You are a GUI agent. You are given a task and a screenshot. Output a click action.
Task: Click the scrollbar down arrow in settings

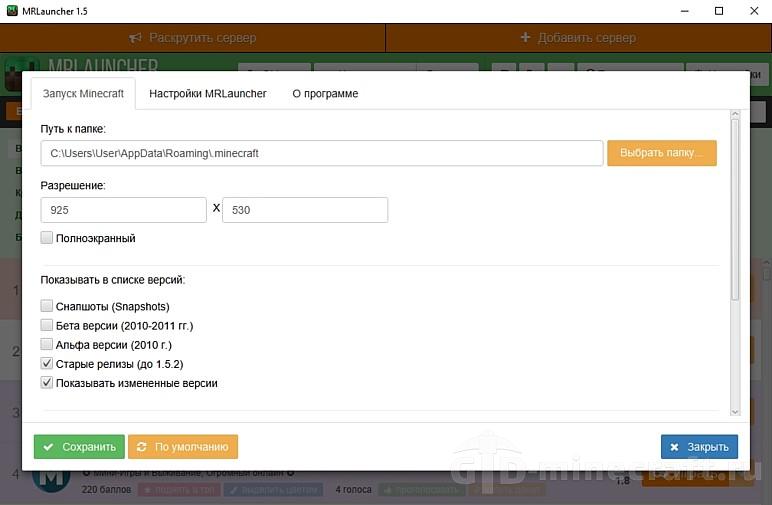coord(735,412)
